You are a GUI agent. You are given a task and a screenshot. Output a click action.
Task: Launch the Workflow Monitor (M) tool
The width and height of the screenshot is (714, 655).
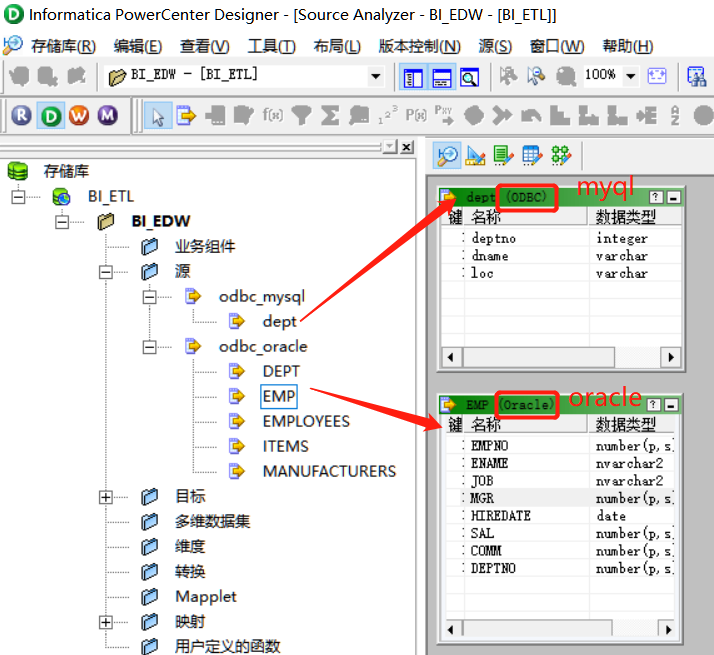coord(108,116)
